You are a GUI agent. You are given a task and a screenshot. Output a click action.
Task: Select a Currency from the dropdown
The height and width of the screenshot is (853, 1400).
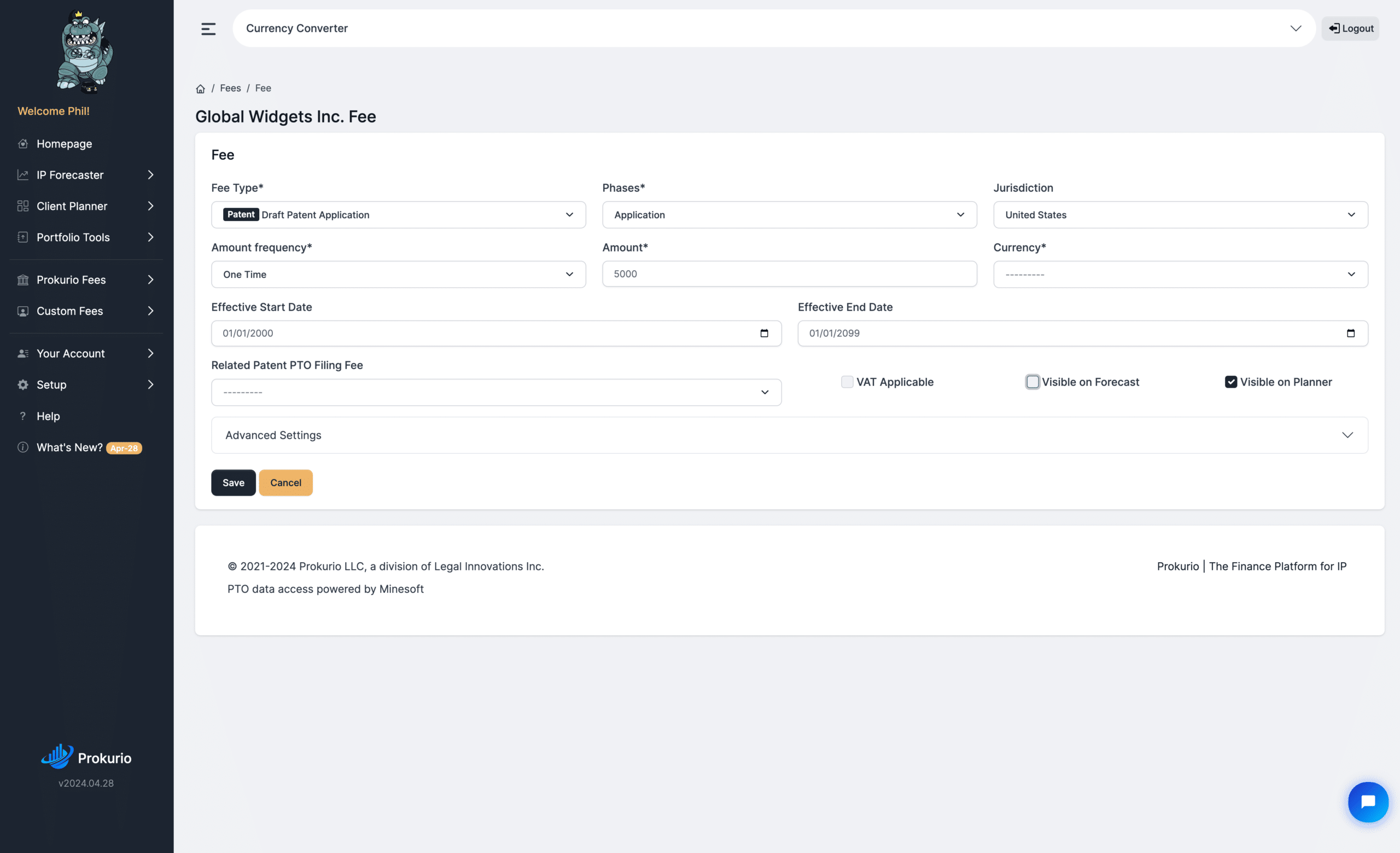coord(1180,274)
